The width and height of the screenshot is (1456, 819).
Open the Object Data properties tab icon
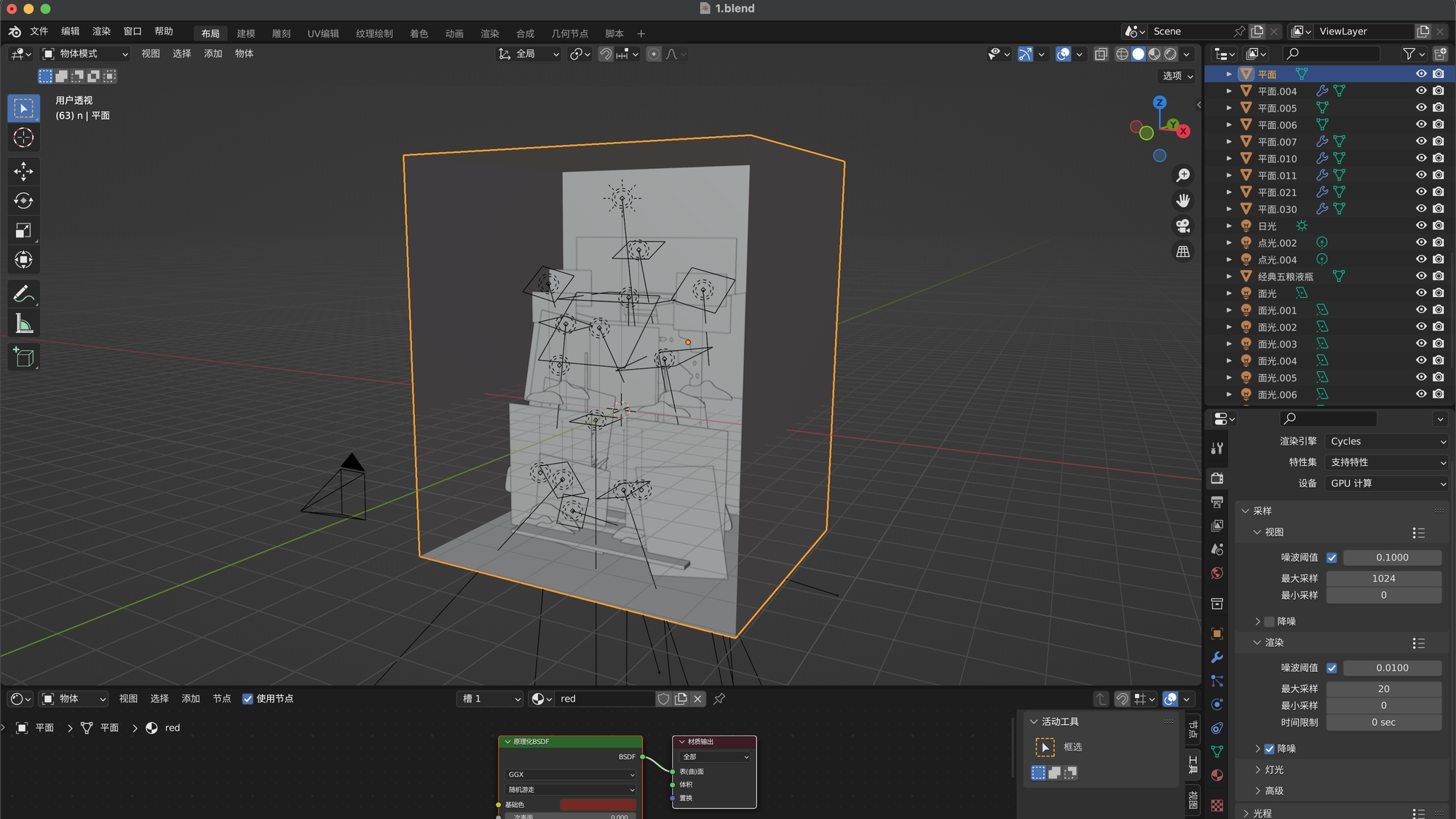(x=1217, y=751)
